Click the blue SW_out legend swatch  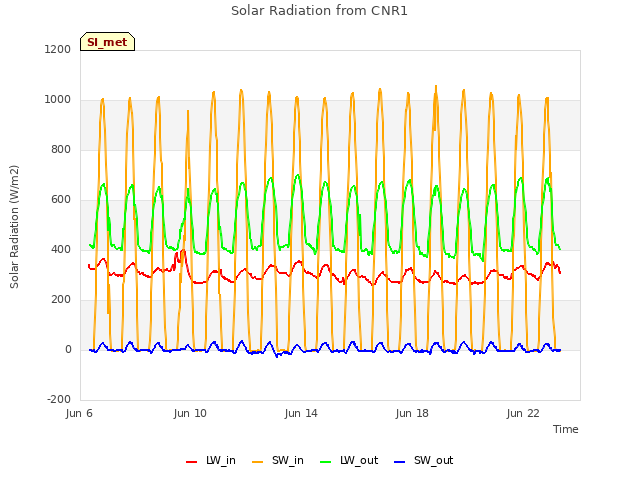(x=400, y=462)
